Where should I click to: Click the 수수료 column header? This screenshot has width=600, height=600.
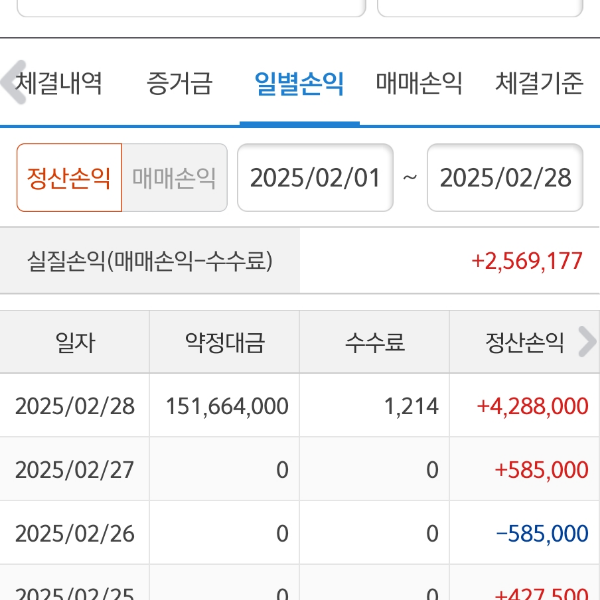tap(375, 343)
